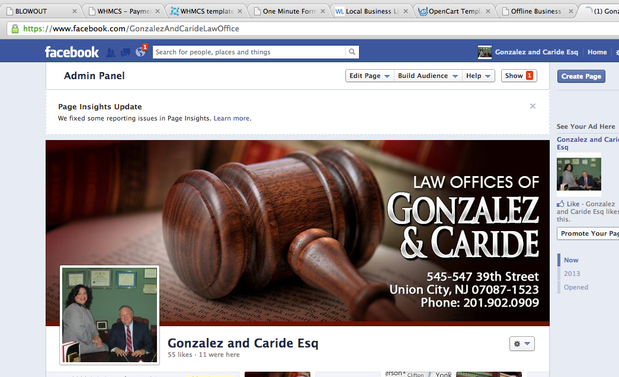This screenshot has height=377, width=619.
Task: Click the Create Page button
Action: (x=581, y=76)
